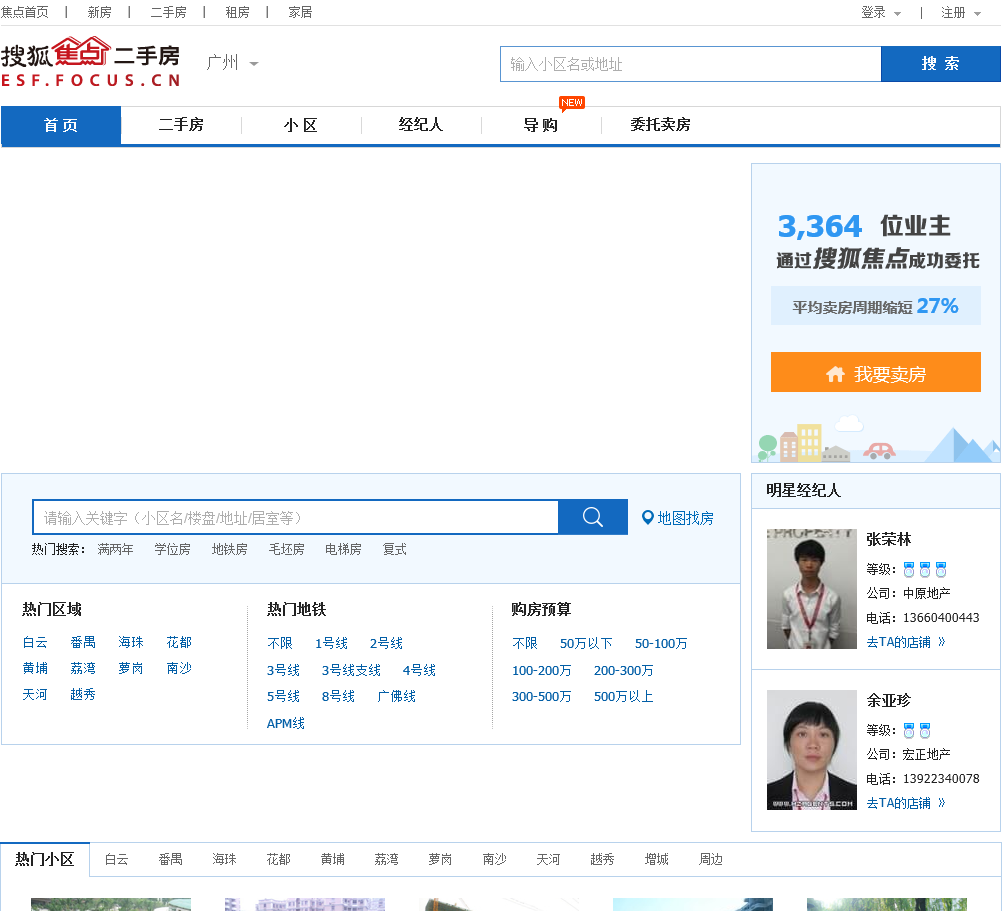Viewport: 1002px width, 911px height.
Task: Click the 租房 top link
Action: [237, 13]
